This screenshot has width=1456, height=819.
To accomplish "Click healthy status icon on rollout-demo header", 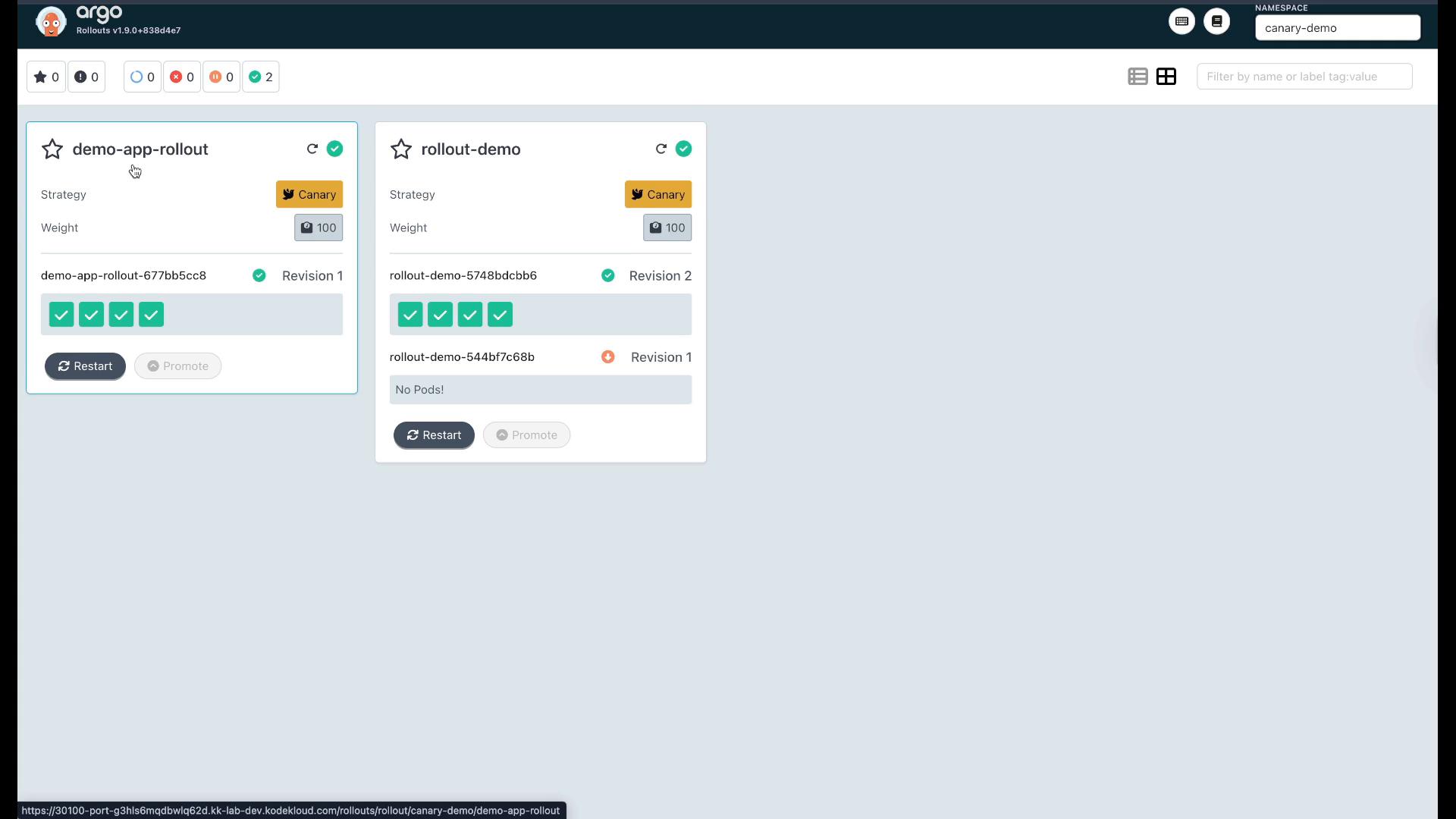I will (683, 149).
